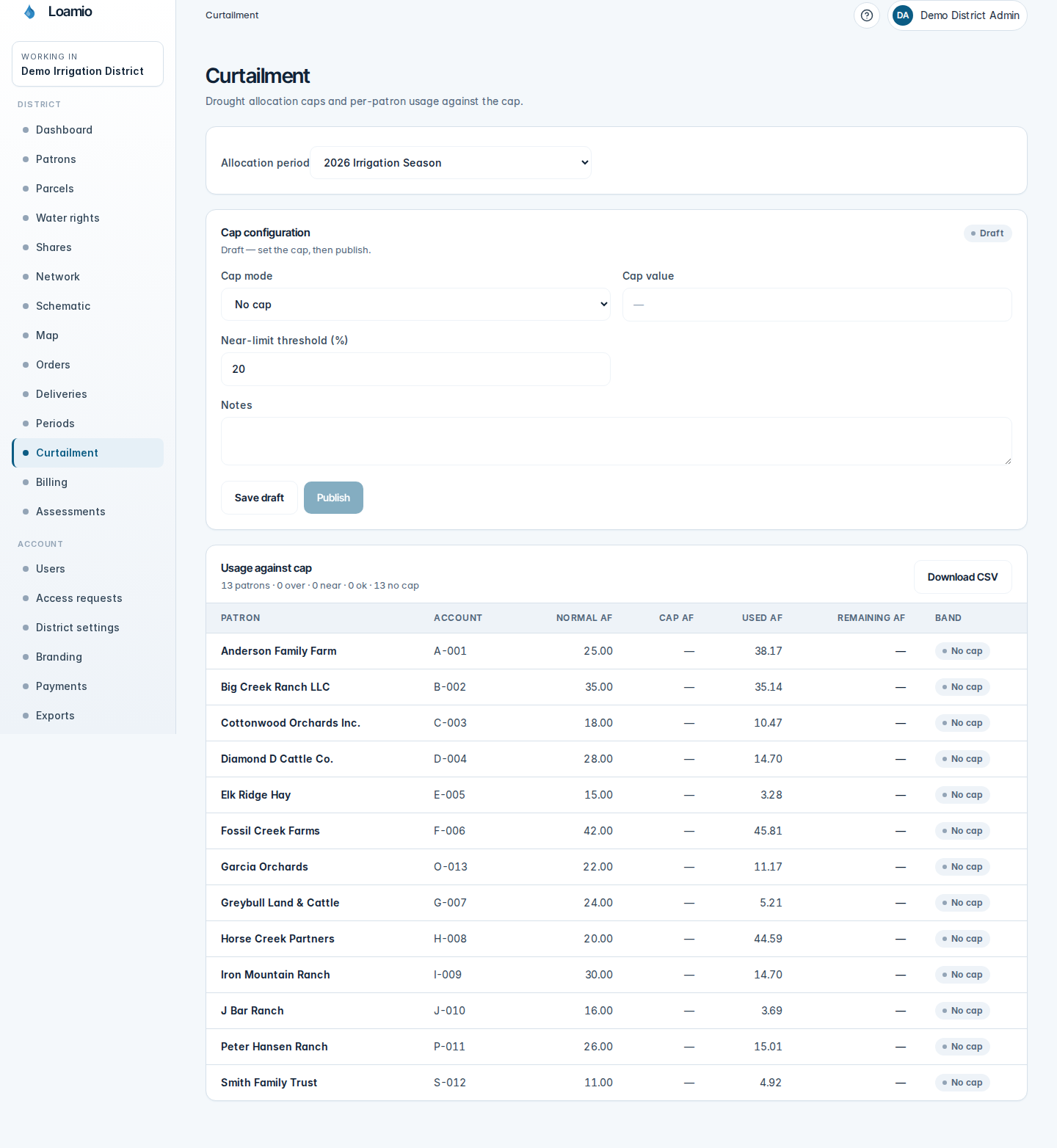Open Schematic view
Screen dimensions: 1057x1148
click(x=87, y=306)
